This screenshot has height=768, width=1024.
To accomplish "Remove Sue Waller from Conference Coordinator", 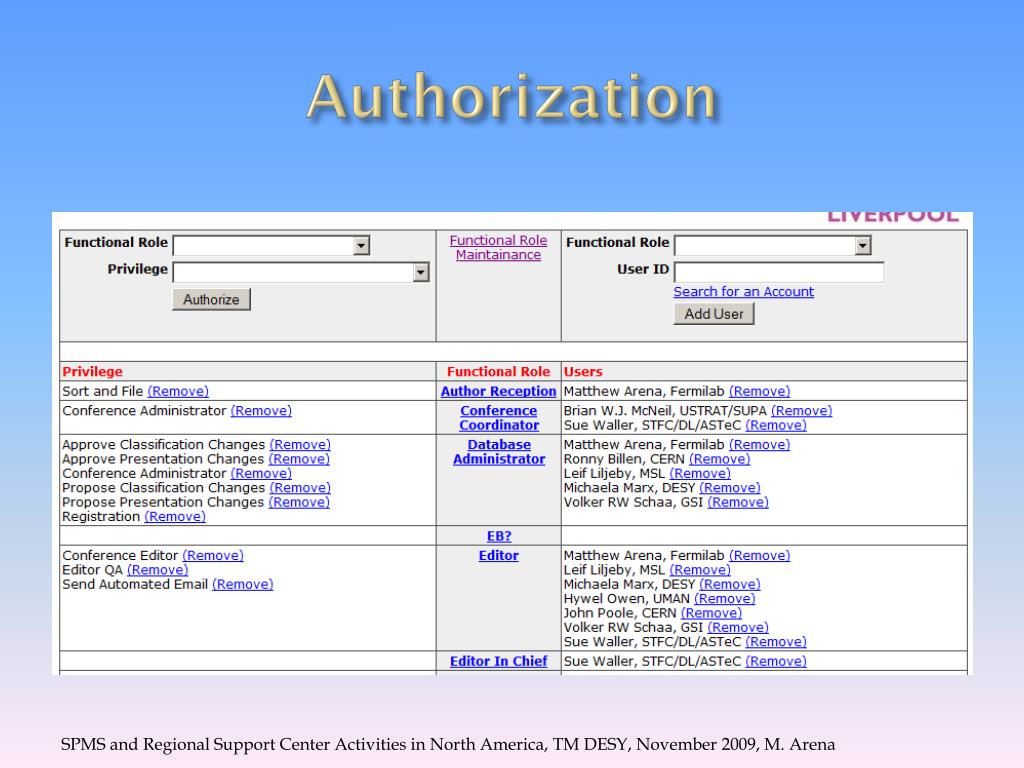I will pyautogui.click(x=776, y=425).
